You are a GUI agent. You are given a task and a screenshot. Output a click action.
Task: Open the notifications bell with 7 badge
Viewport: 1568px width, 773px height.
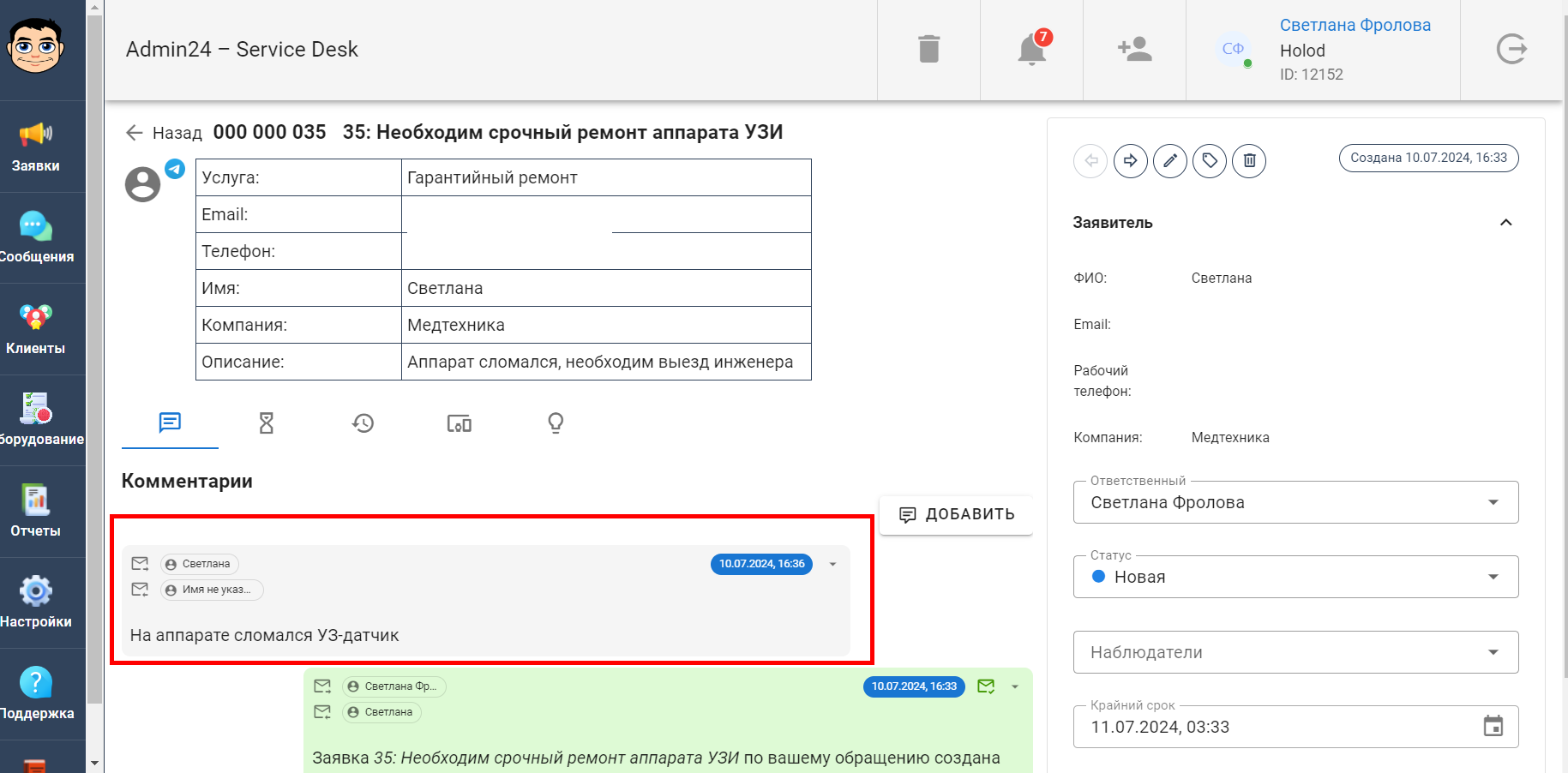click(1032, 49)
